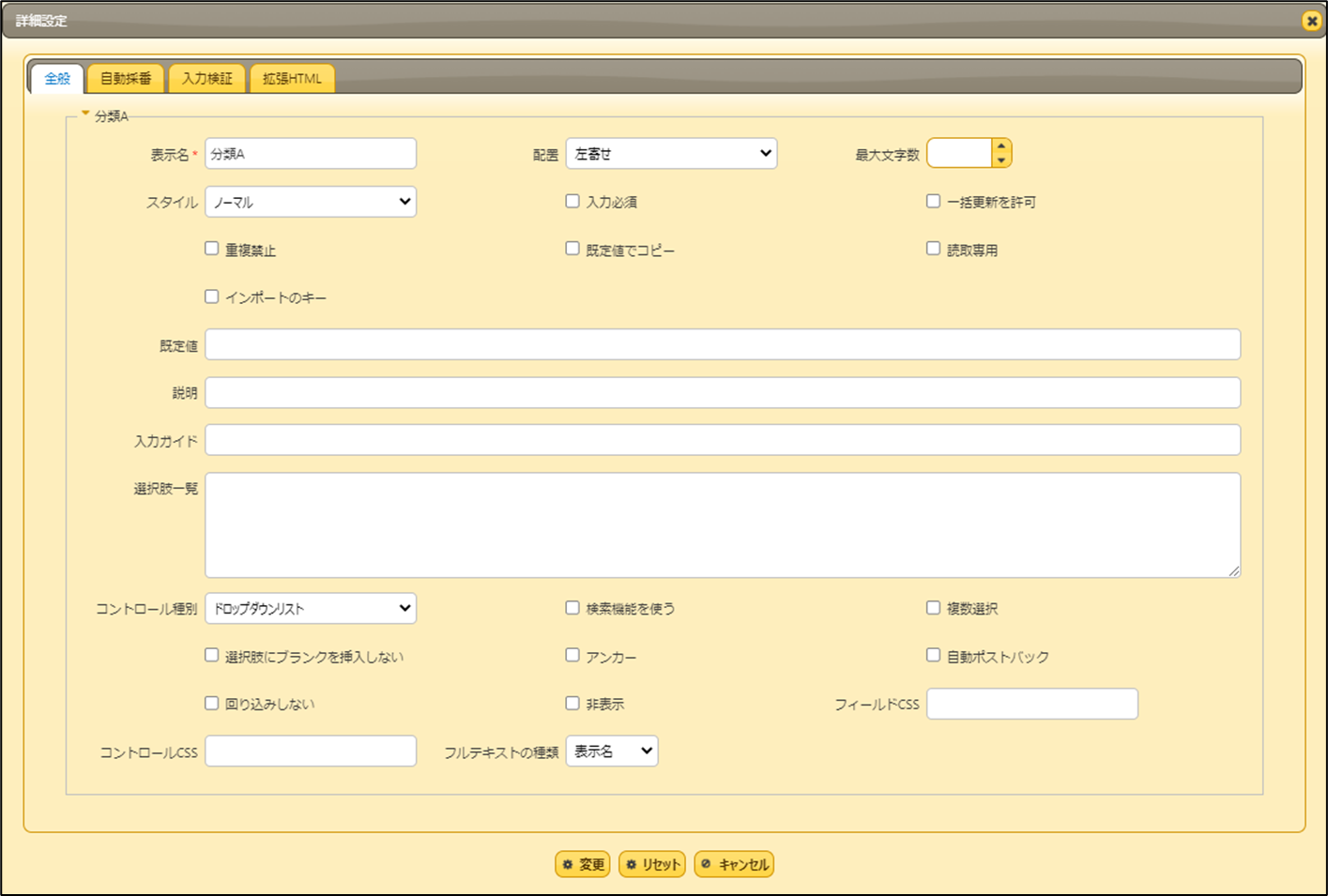Click the コントロールCSS input field
The width and height of the screenshot is (1328, 896).
click(x=311, y=751)
